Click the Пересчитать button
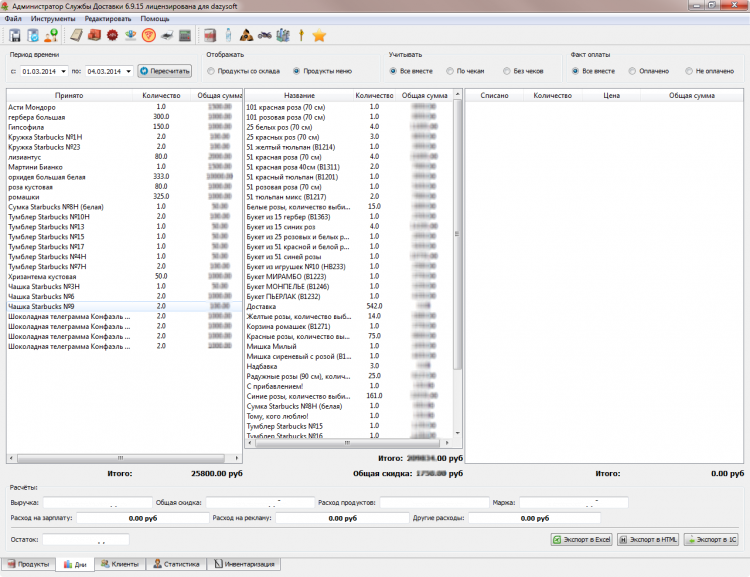 (x=165, y=71)
